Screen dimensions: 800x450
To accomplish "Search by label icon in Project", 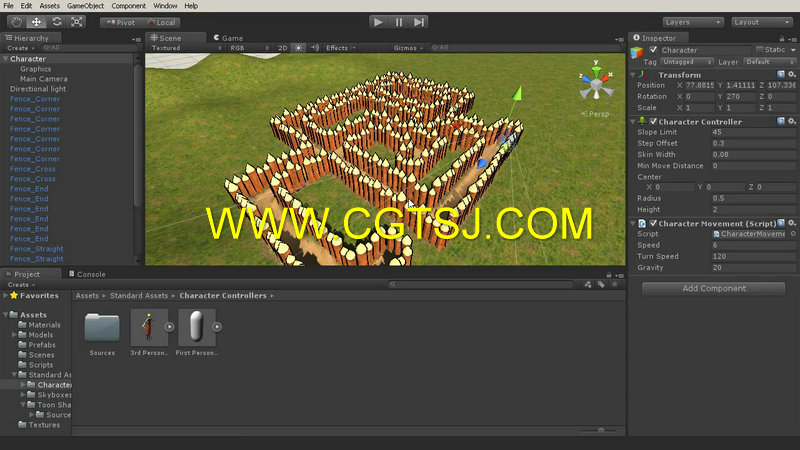I will click(601, 284).
